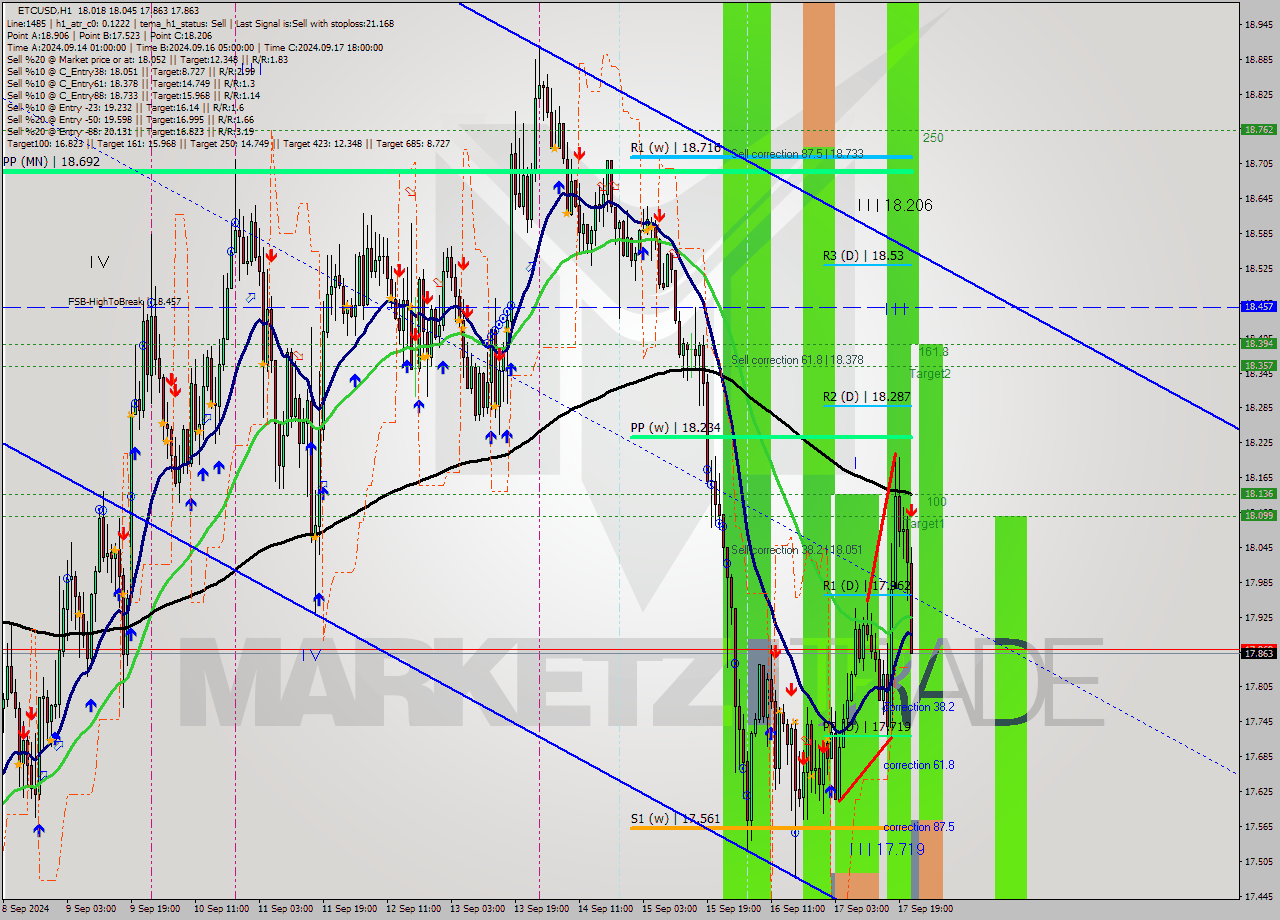Click the blue 'correction 61.8' label

click(918, 765)
